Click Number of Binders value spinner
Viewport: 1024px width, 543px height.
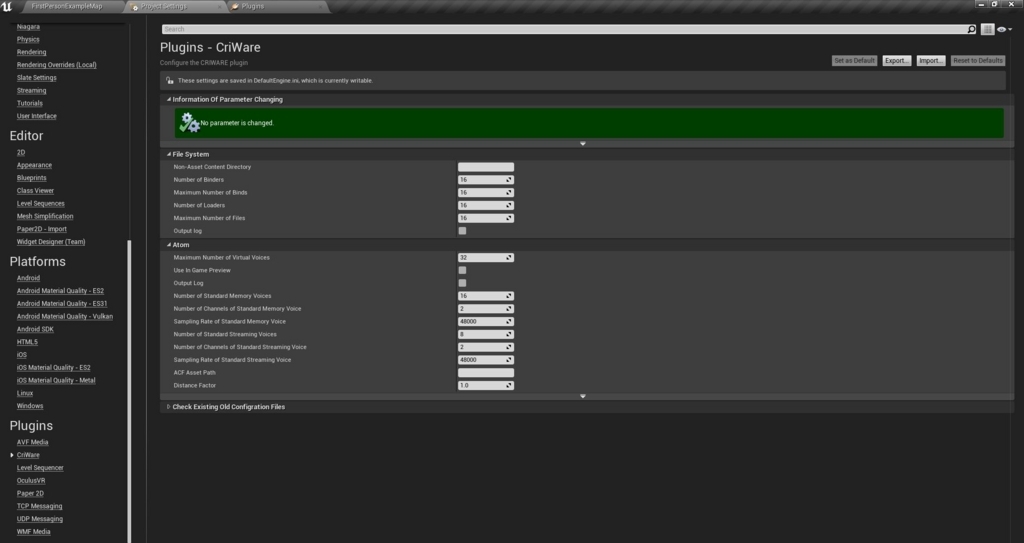click(x=486, y=180)
